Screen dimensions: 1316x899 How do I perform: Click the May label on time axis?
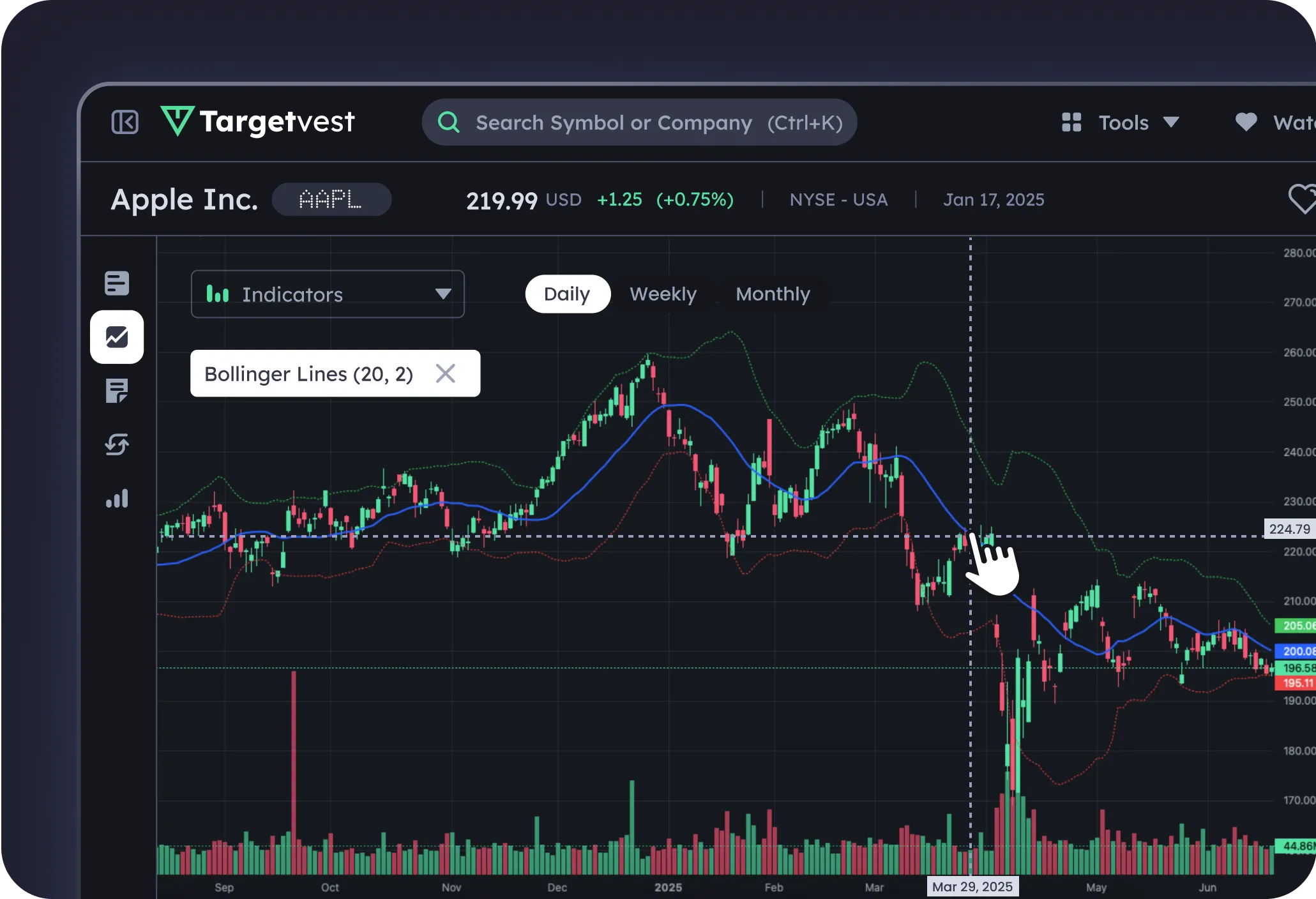(1096, 888)
